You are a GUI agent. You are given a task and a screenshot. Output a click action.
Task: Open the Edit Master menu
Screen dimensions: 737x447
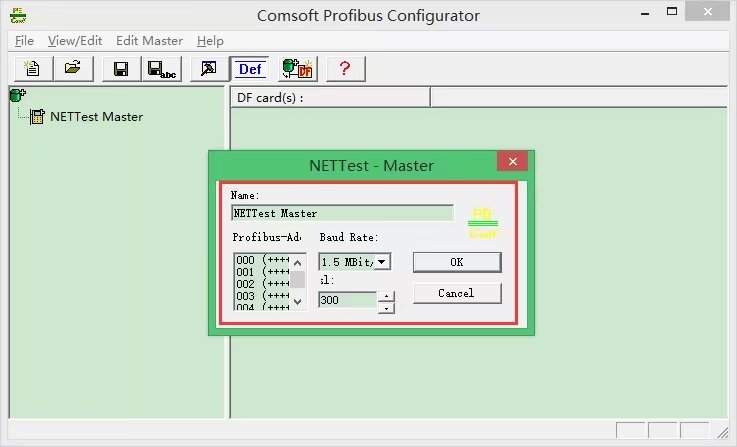pyautogui.click(x=149, y=41)
